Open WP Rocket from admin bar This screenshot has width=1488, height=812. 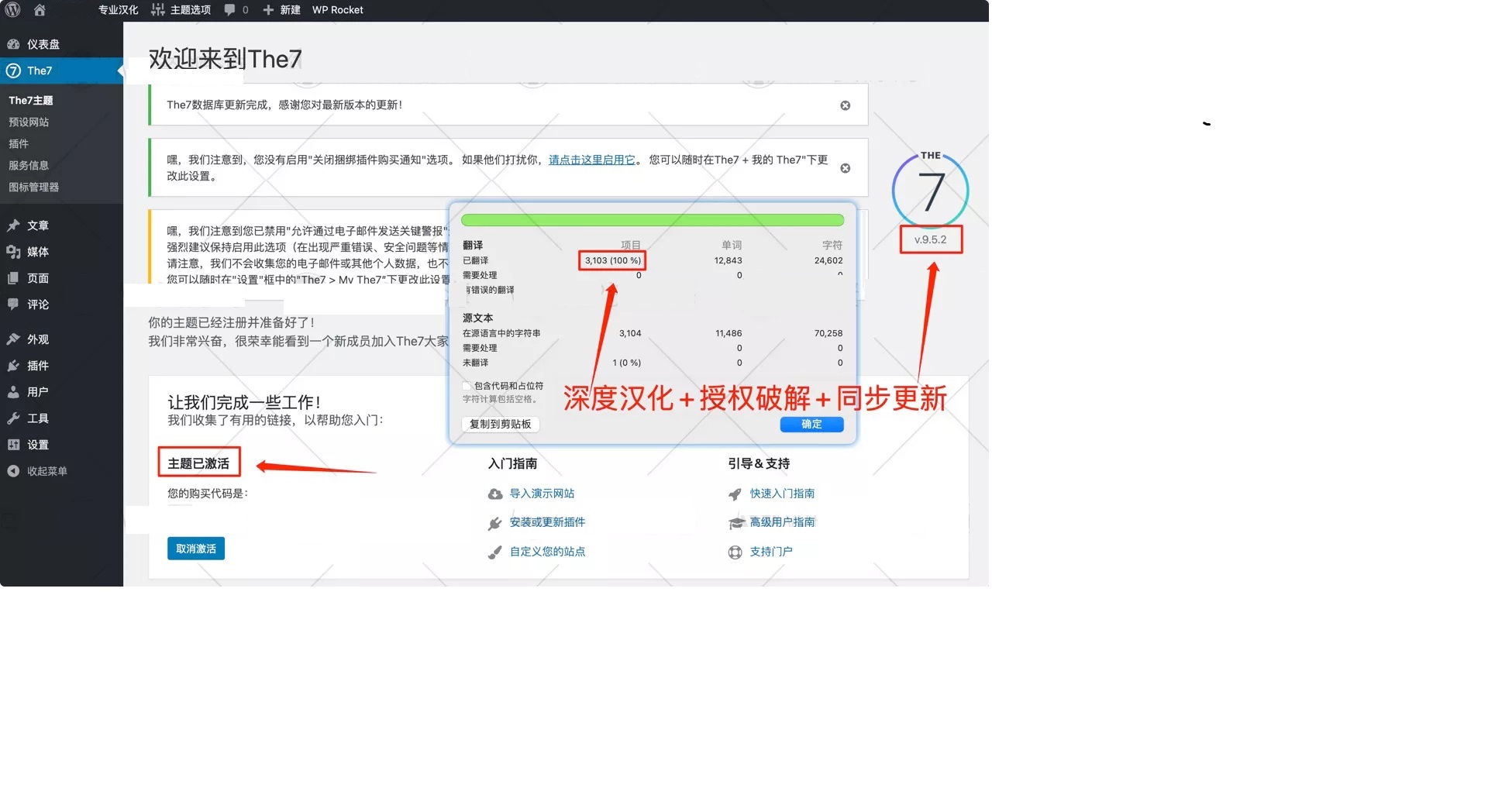[x=337, y=10]
